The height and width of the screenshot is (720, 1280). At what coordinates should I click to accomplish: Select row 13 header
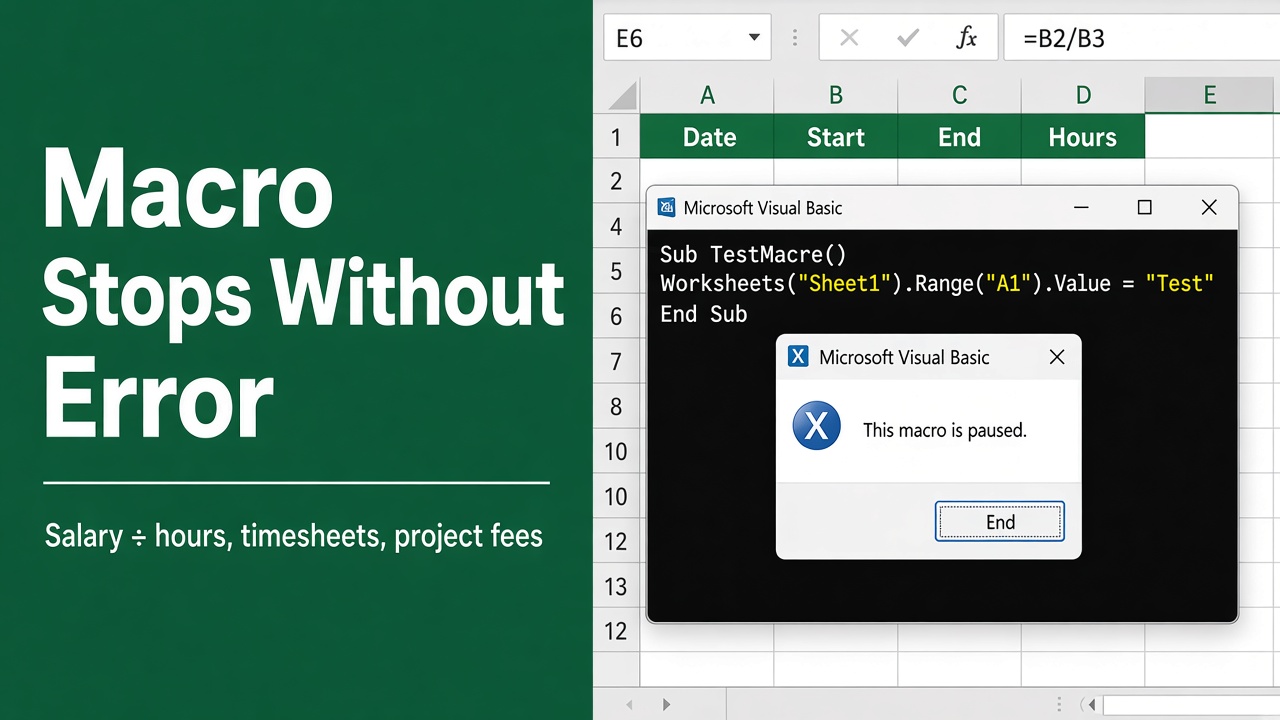(616, 587)
